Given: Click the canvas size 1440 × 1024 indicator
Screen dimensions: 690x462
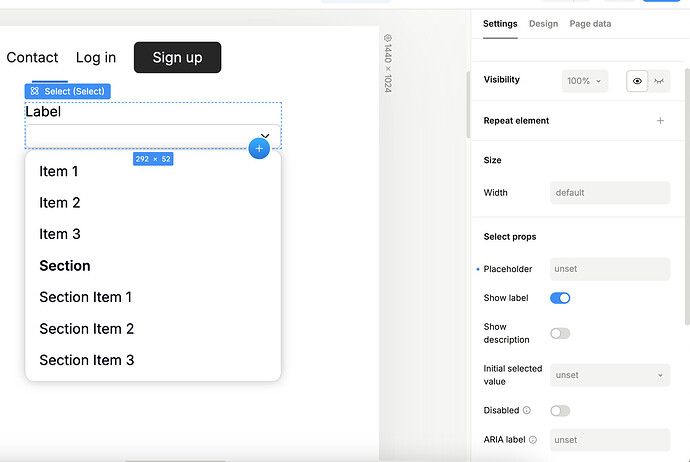Looking at the screenshot, I should click(x=387, y=64).
